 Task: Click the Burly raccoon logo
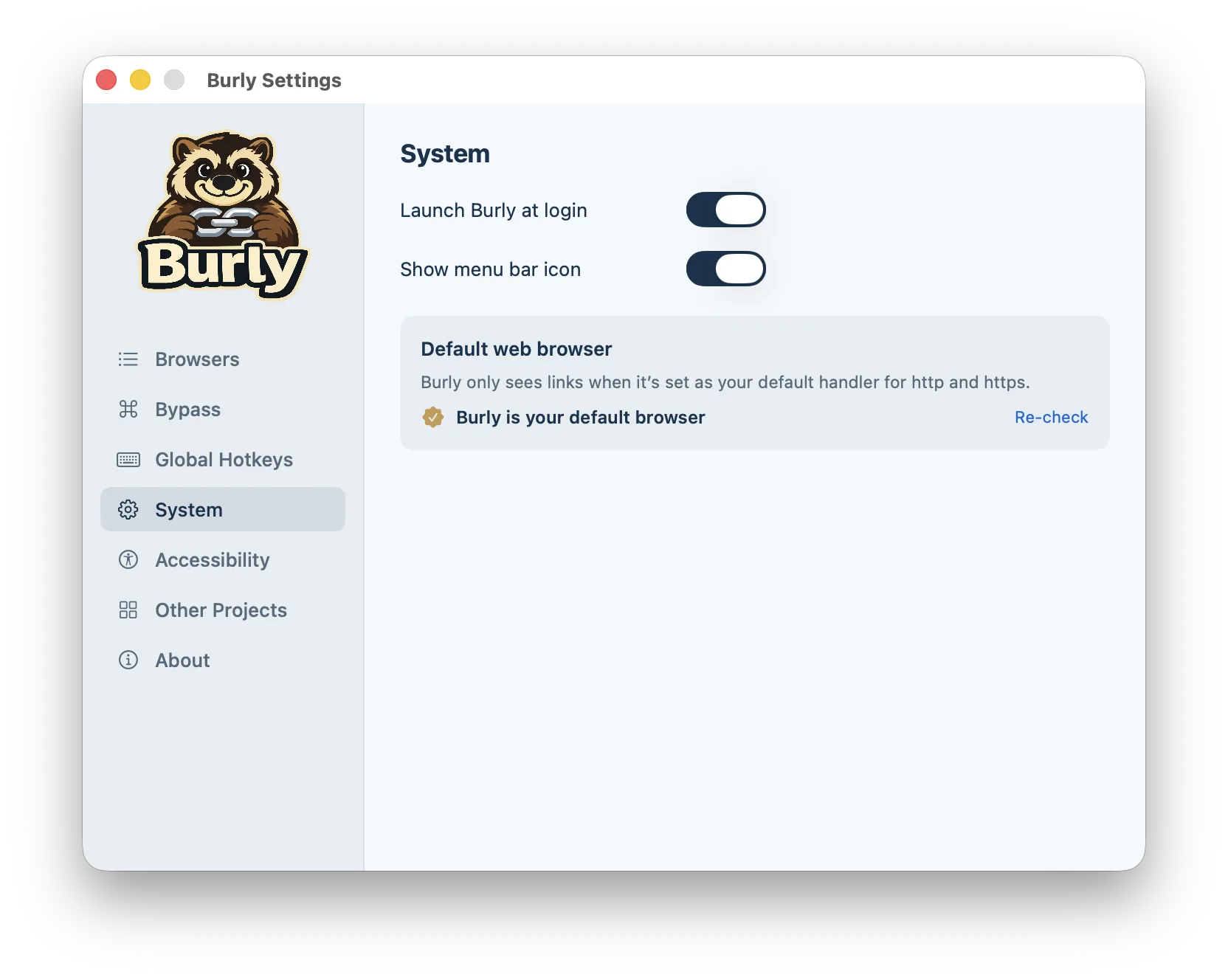[x=223, y=215]
